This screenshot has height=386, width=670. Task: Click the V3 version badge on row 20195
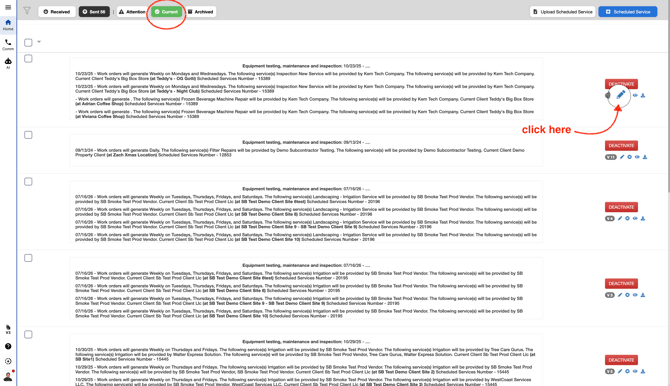[610, 295]
